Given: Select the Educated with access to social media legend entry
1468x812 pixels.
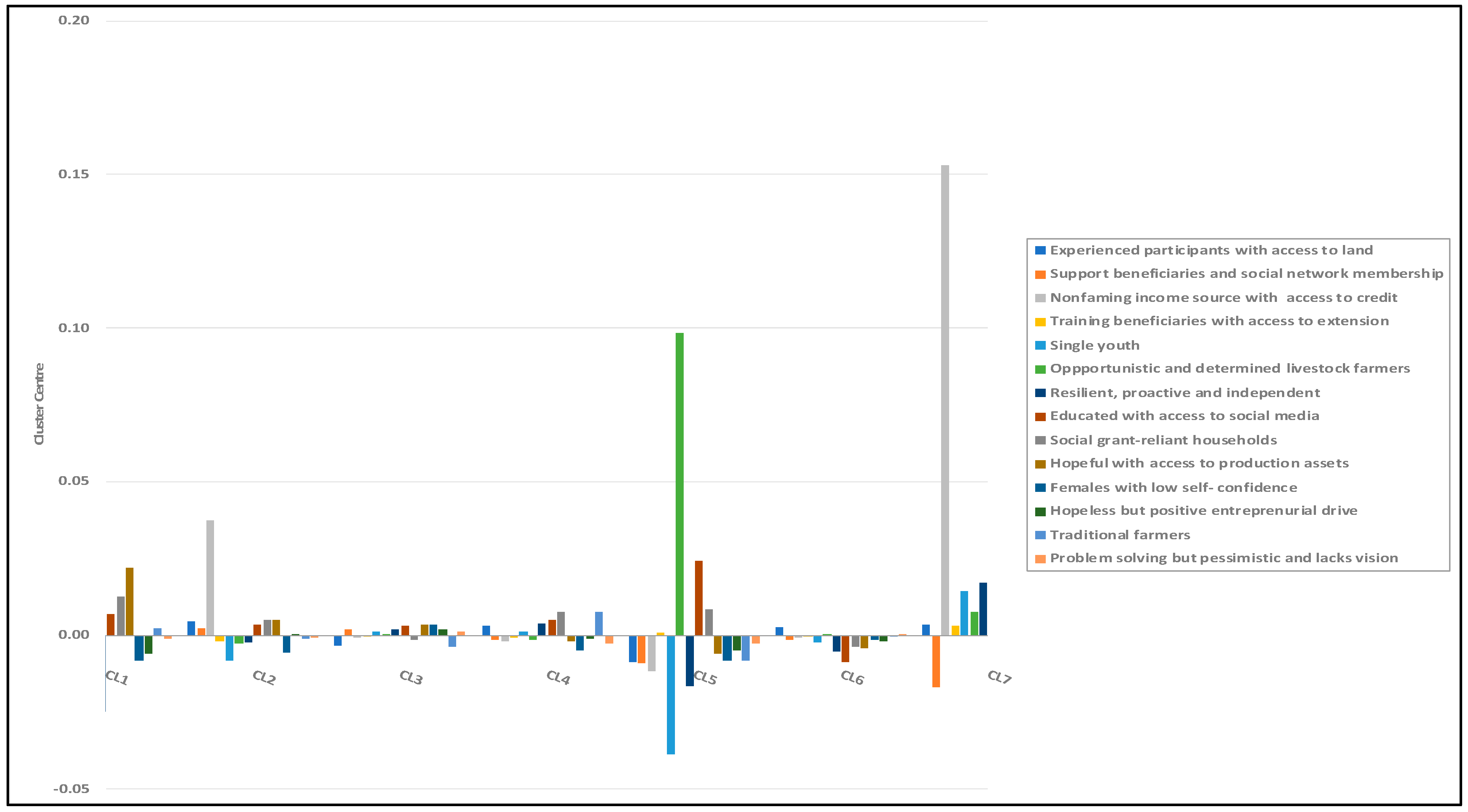Looking at the screenshot, I should pyautogui.click(x=1184, y=416).
